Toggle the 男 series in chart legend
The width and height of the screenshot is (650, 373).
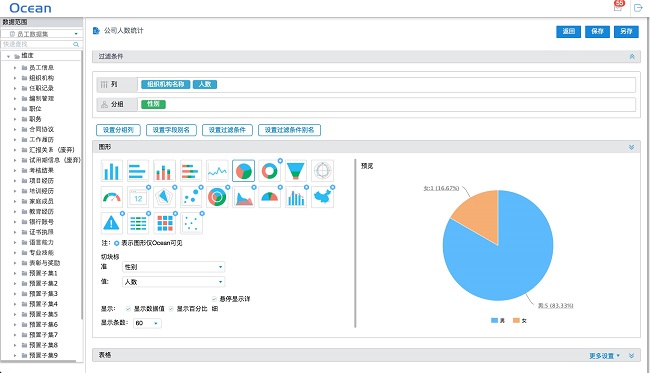[498, 320]
